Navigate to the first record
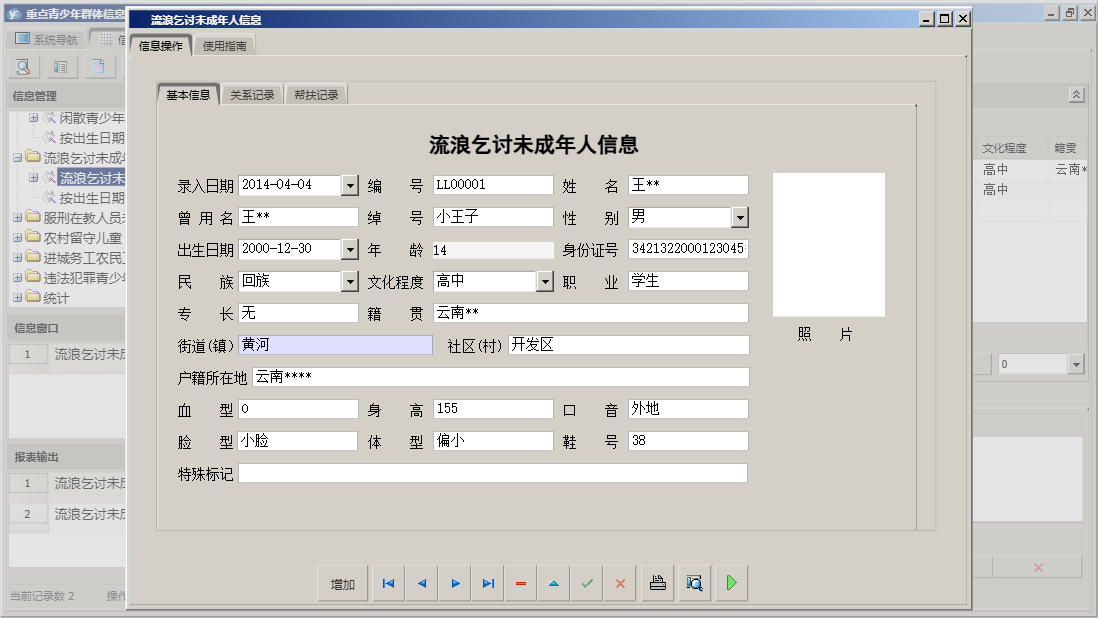Screen dimensions: 1098x618 pos(387,582)
